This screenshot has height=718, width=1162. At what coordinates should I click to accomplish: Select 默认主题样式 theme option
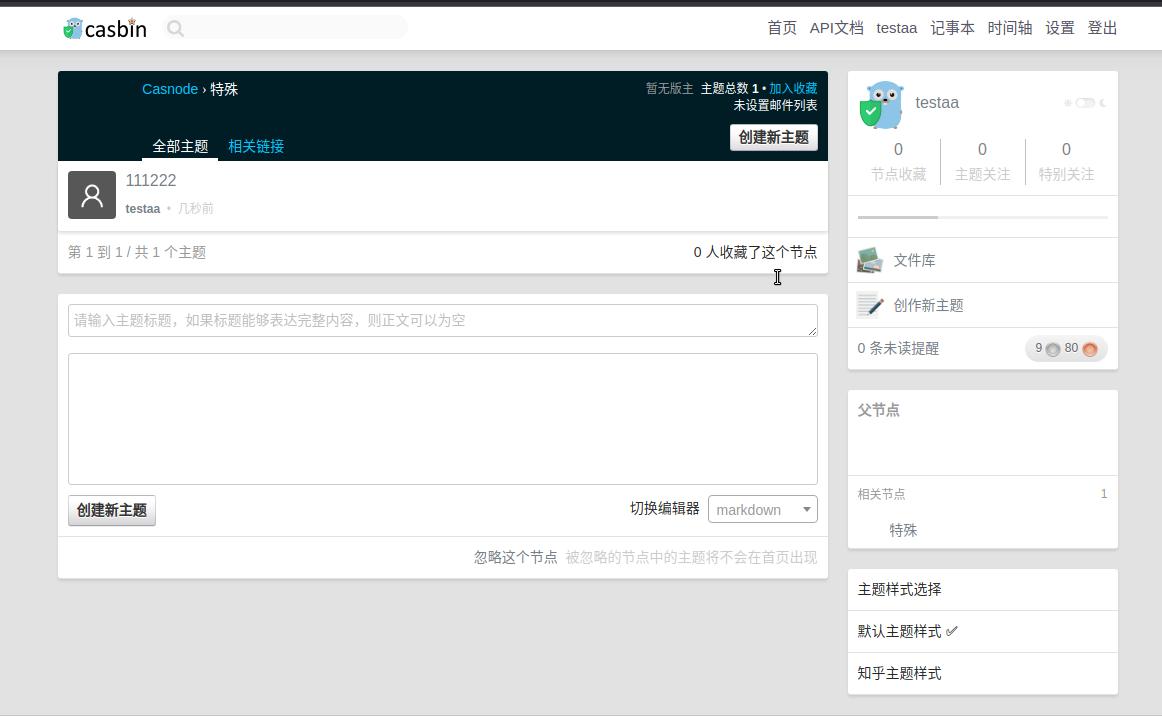(899, 631)
